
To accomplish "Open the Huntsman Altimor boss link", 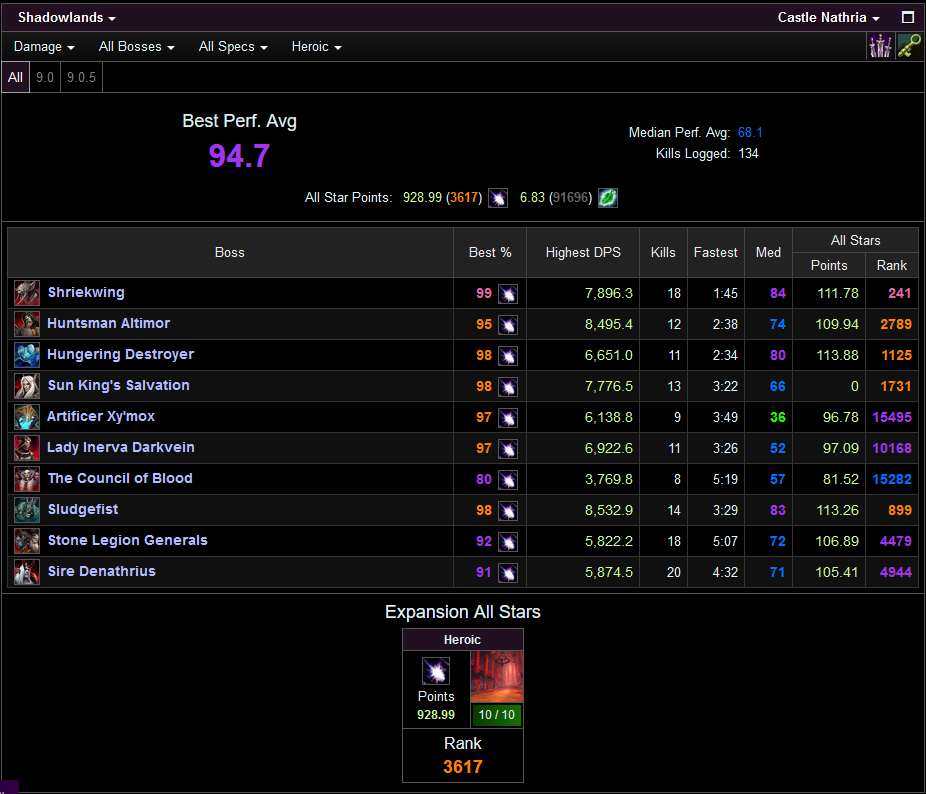I will click(x=109, y=323).
